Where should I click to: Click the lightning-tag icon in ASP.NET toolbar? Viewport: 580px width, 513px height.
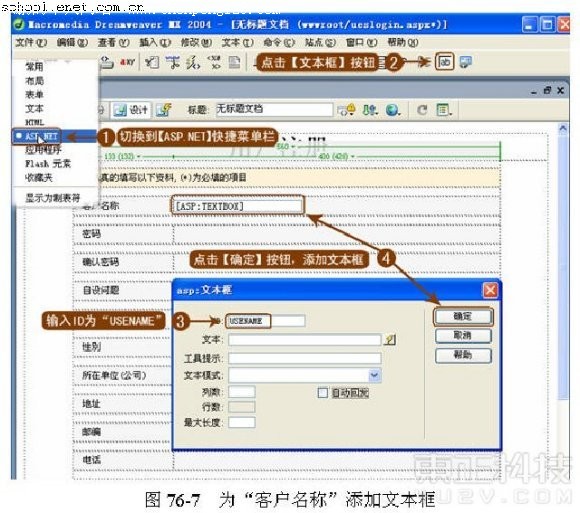tap(193, 63)
